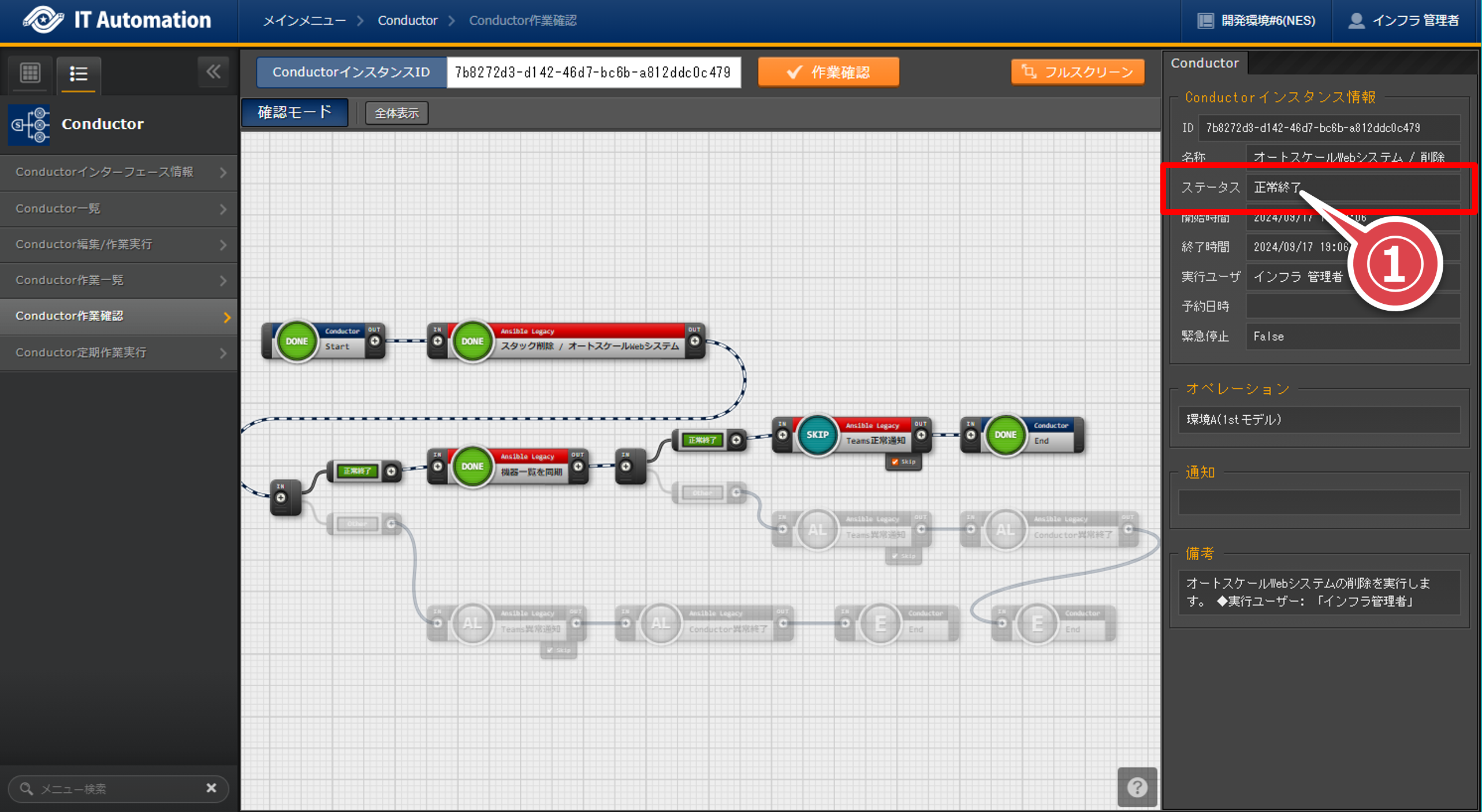Click the フルスクリーン button

pos(1077,72)
